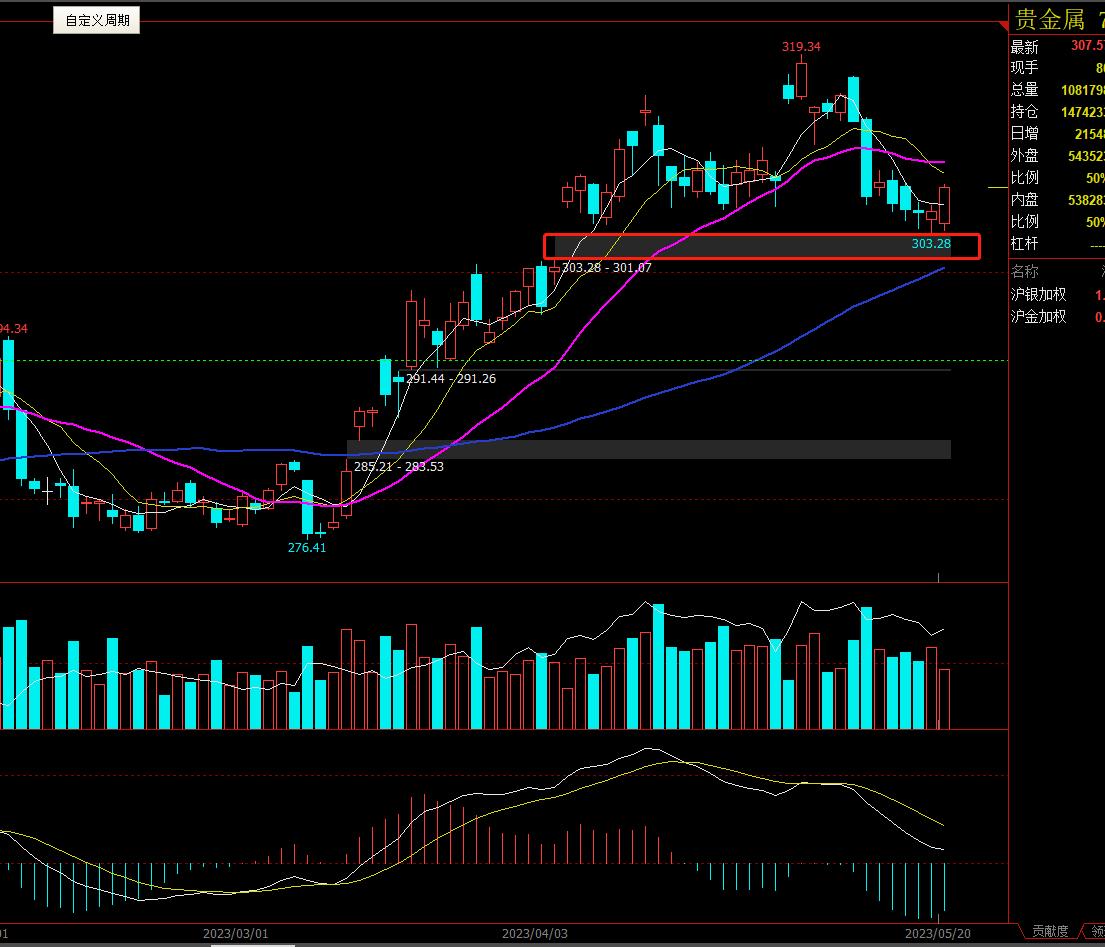Image resolution: width=1105 pixels, height=947 pixels.
Task: Select the 最新 price row label
Action: click(x=1025, y=47)
